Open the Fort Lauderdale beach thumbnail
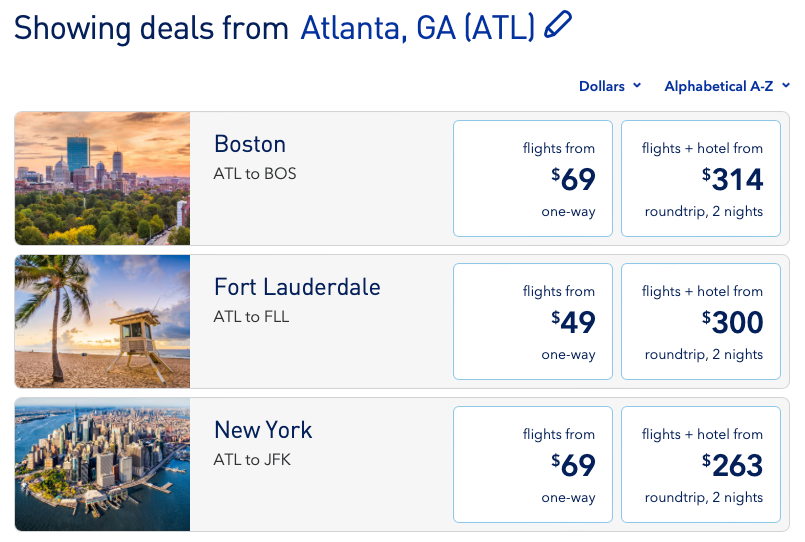 tap(102, 321)
